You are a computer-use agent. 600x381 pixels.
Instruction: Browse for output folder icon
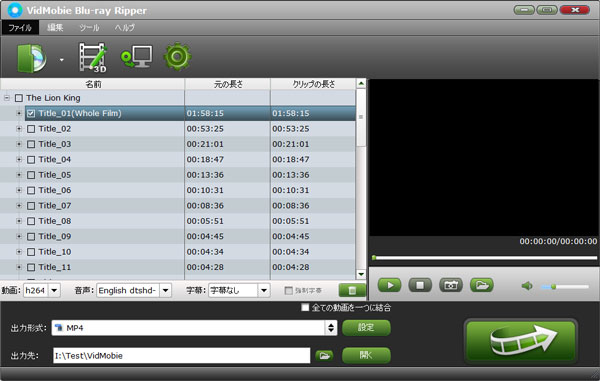(324, 356)
